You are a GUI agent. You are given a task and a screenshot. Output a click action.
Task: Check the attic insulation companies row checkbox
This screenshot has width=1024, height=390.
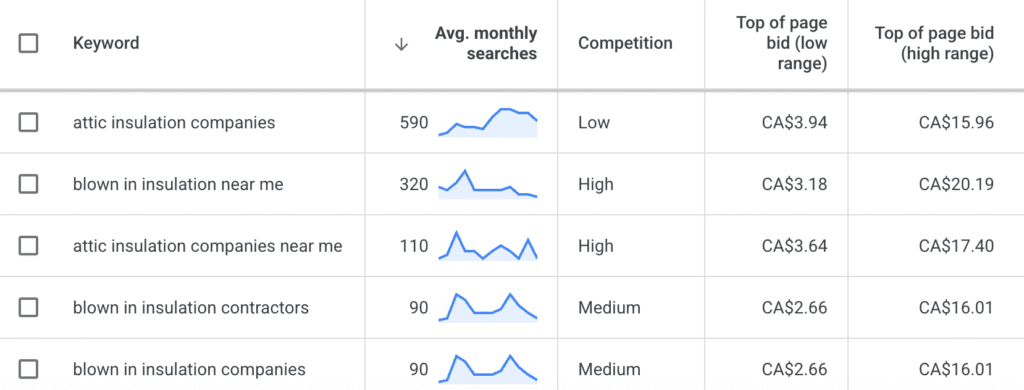click(28, 122)
